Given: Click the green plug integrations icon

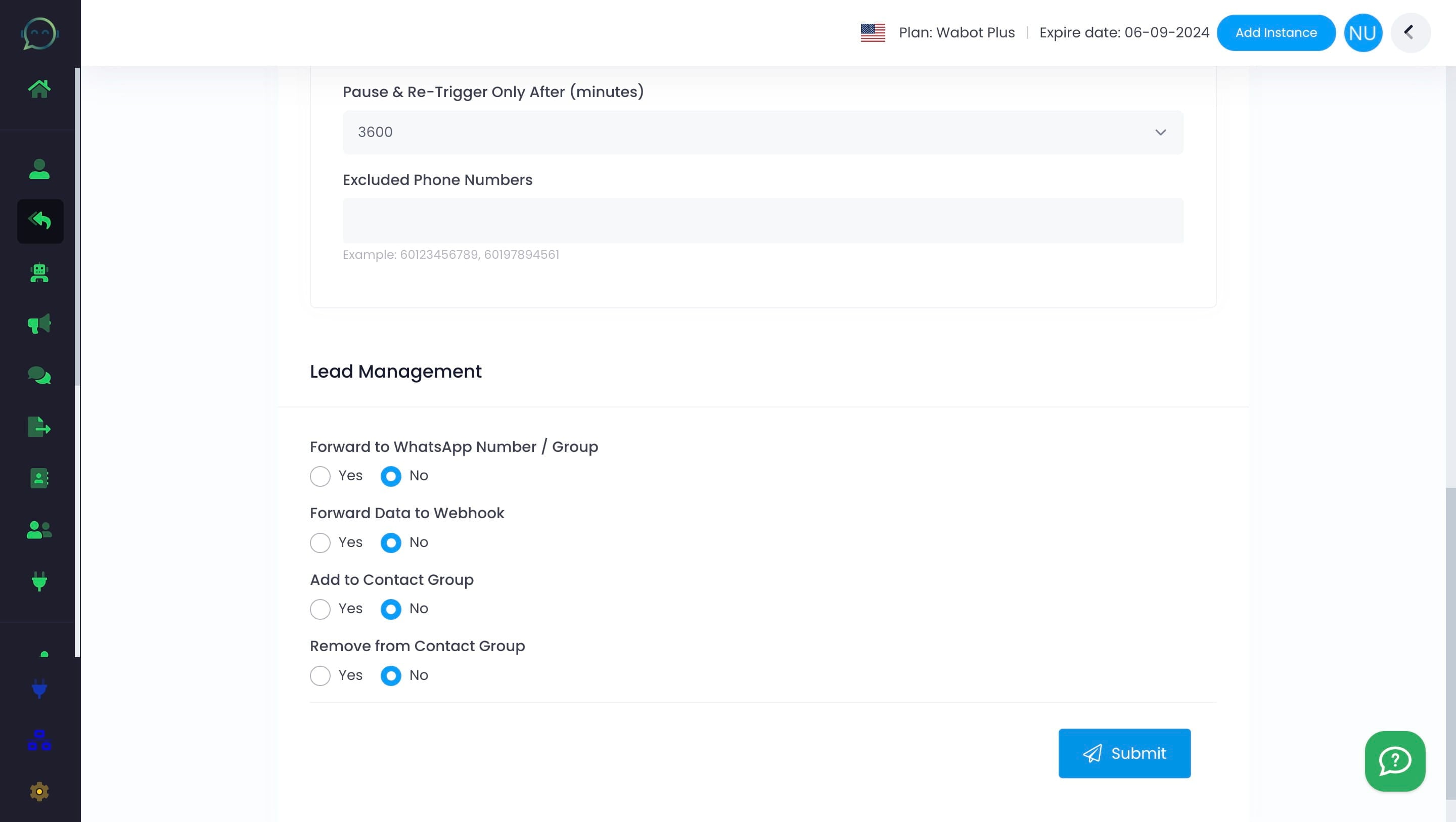Looking at the screenshot, I should 38,582.
